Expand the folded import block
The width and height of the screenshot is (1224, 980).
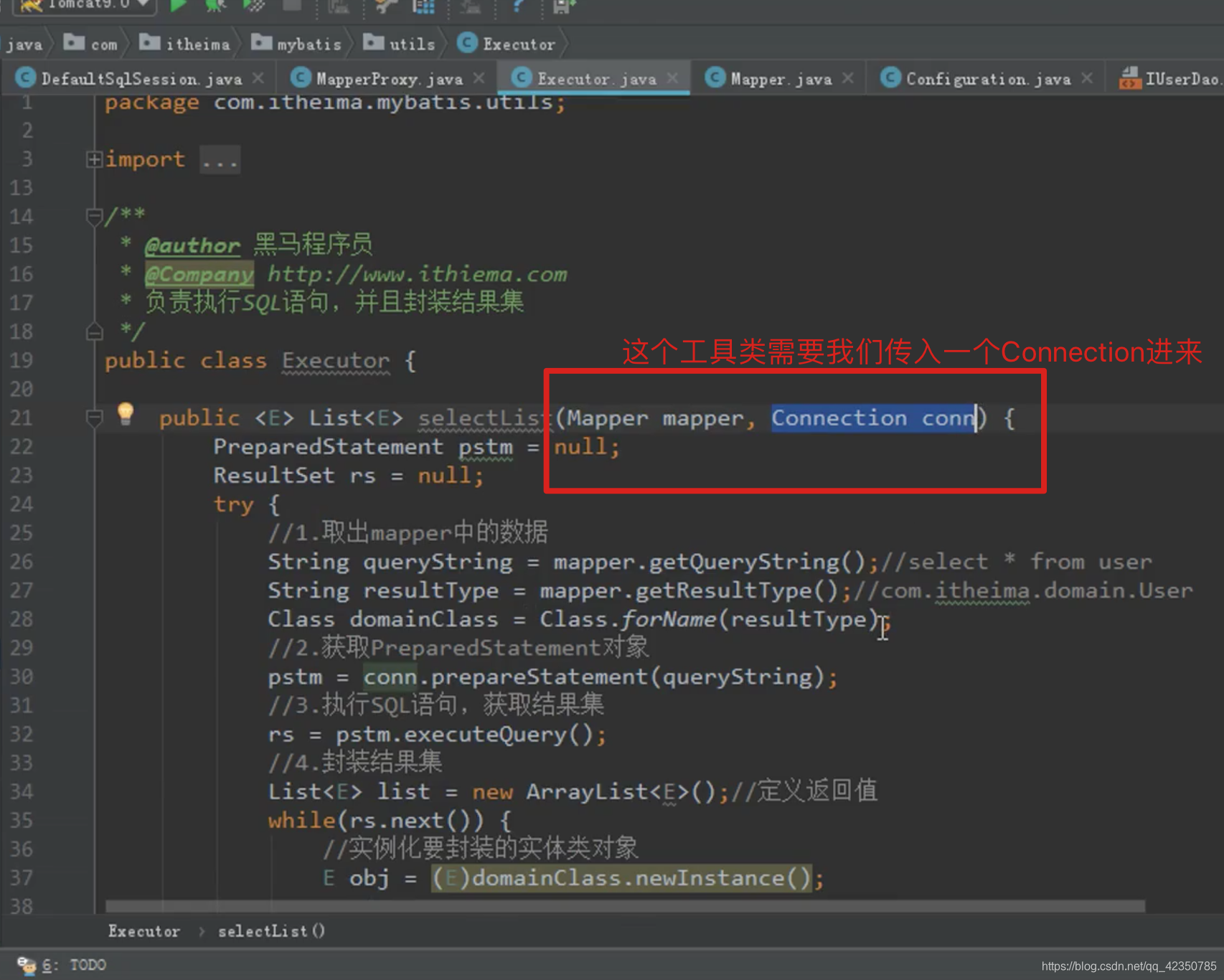pos(94,159)
